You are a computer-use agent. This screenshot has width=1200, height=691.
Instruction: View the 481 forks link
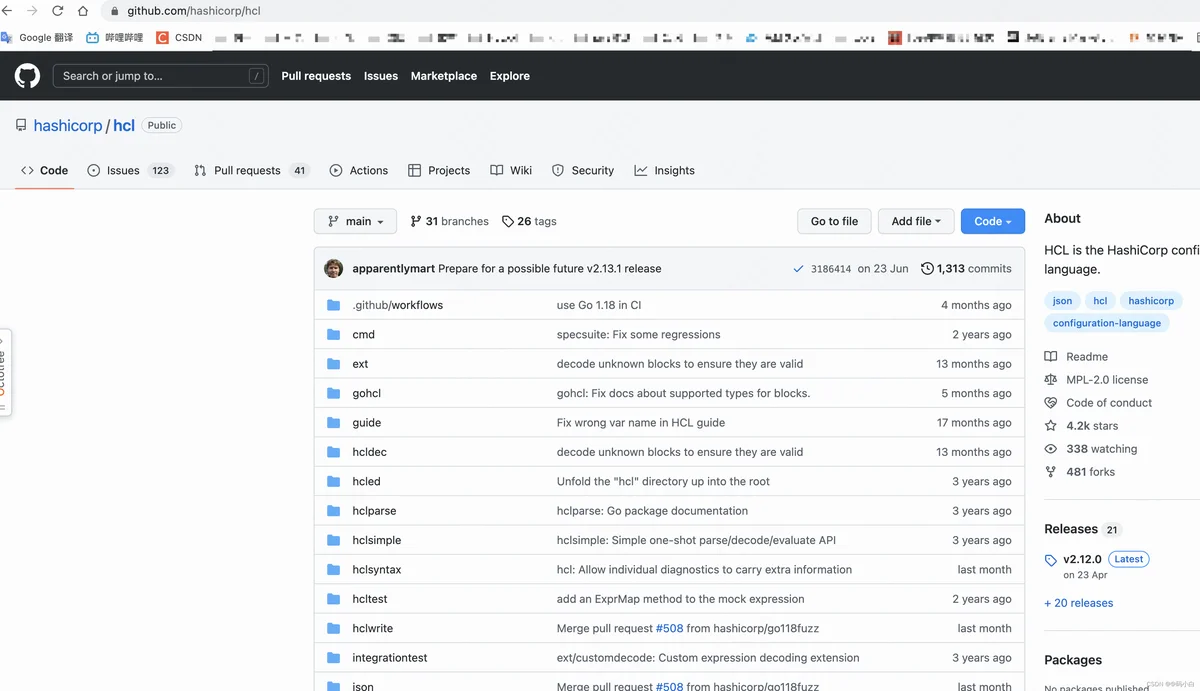point(1079,472)
